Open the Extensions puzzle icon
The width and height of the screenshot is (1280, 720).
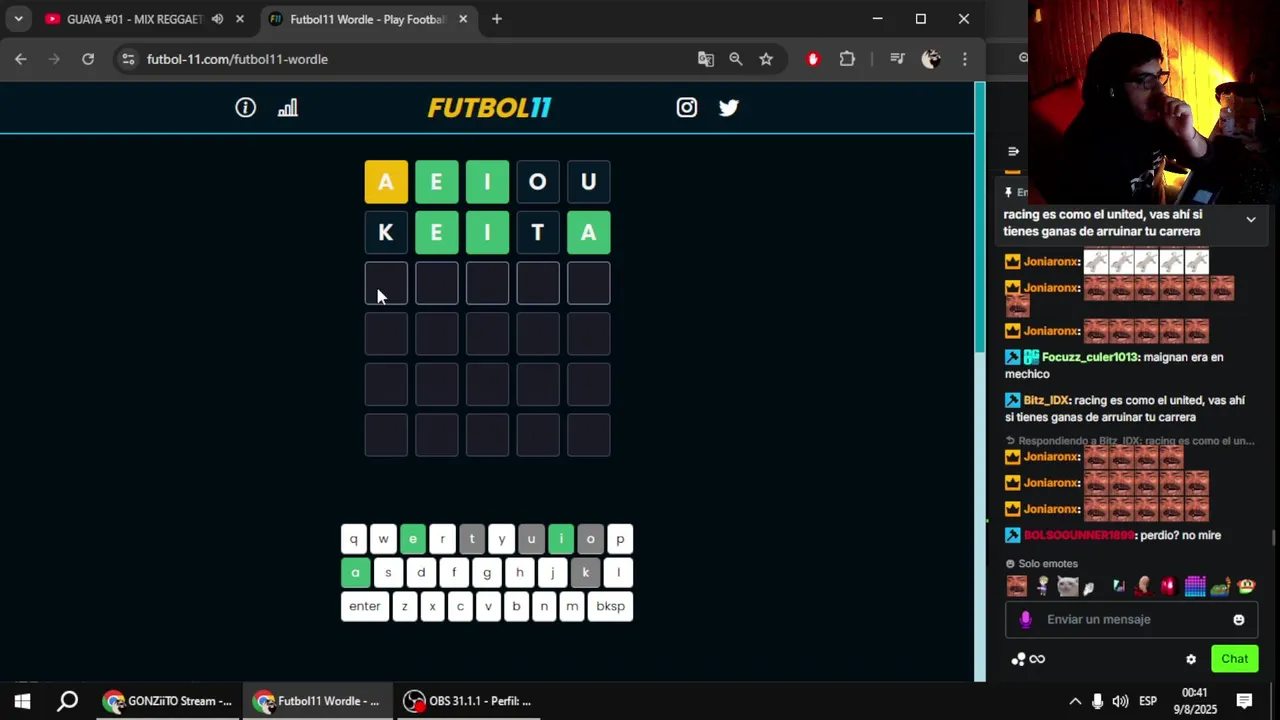coord(847,59)
